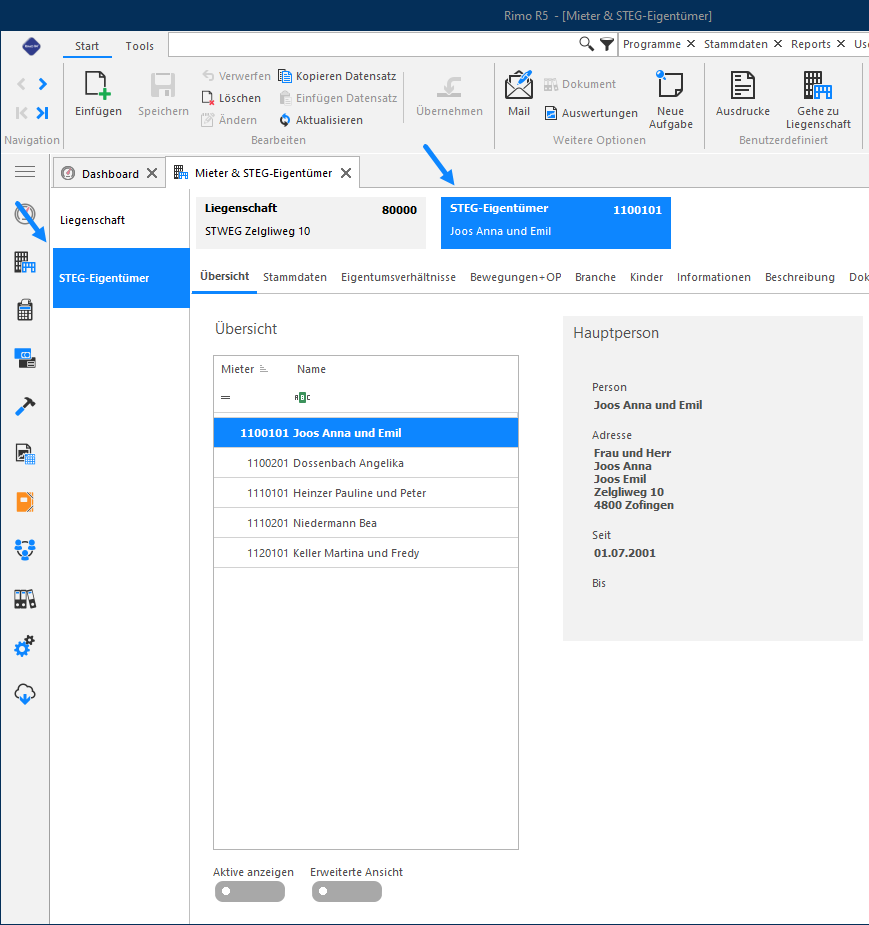Toggle Aktive anzeigen switch

[x=250, y=891]
